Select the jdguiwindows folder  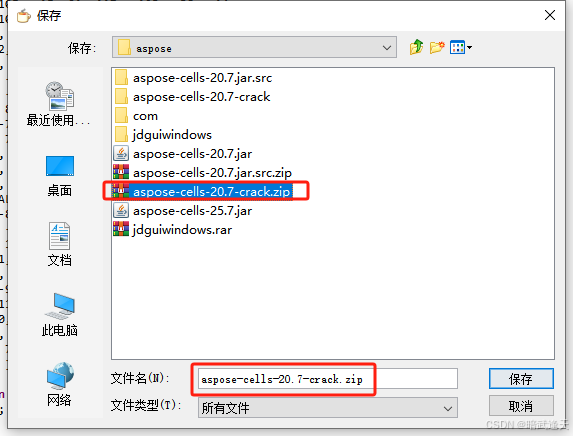coord(163,135)
